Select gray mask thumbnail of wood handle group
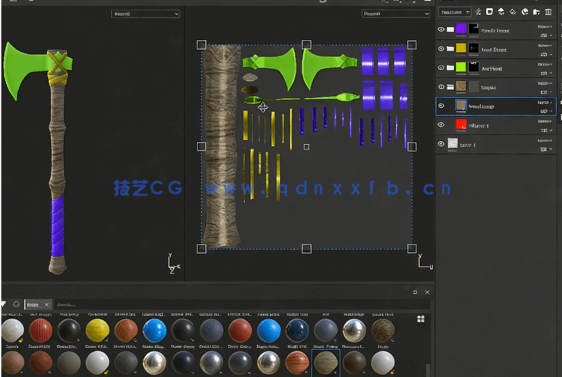562x377 pixels. [x=474, y=86]
